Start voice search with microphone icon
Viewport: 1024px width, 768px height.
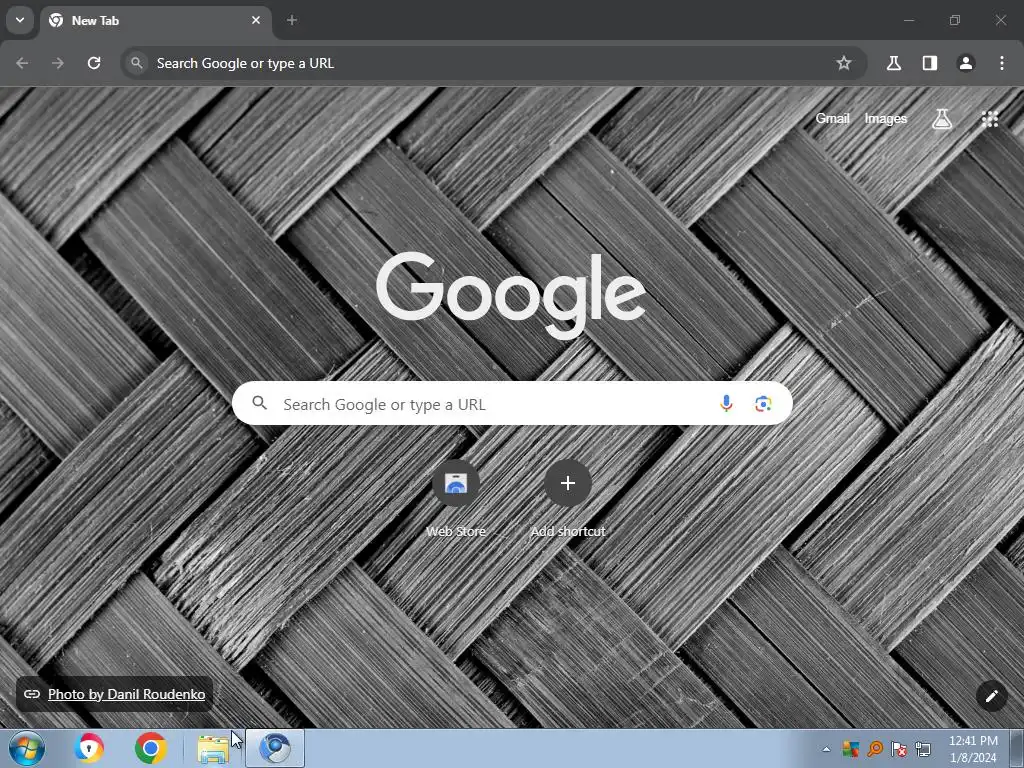point(726,404)
